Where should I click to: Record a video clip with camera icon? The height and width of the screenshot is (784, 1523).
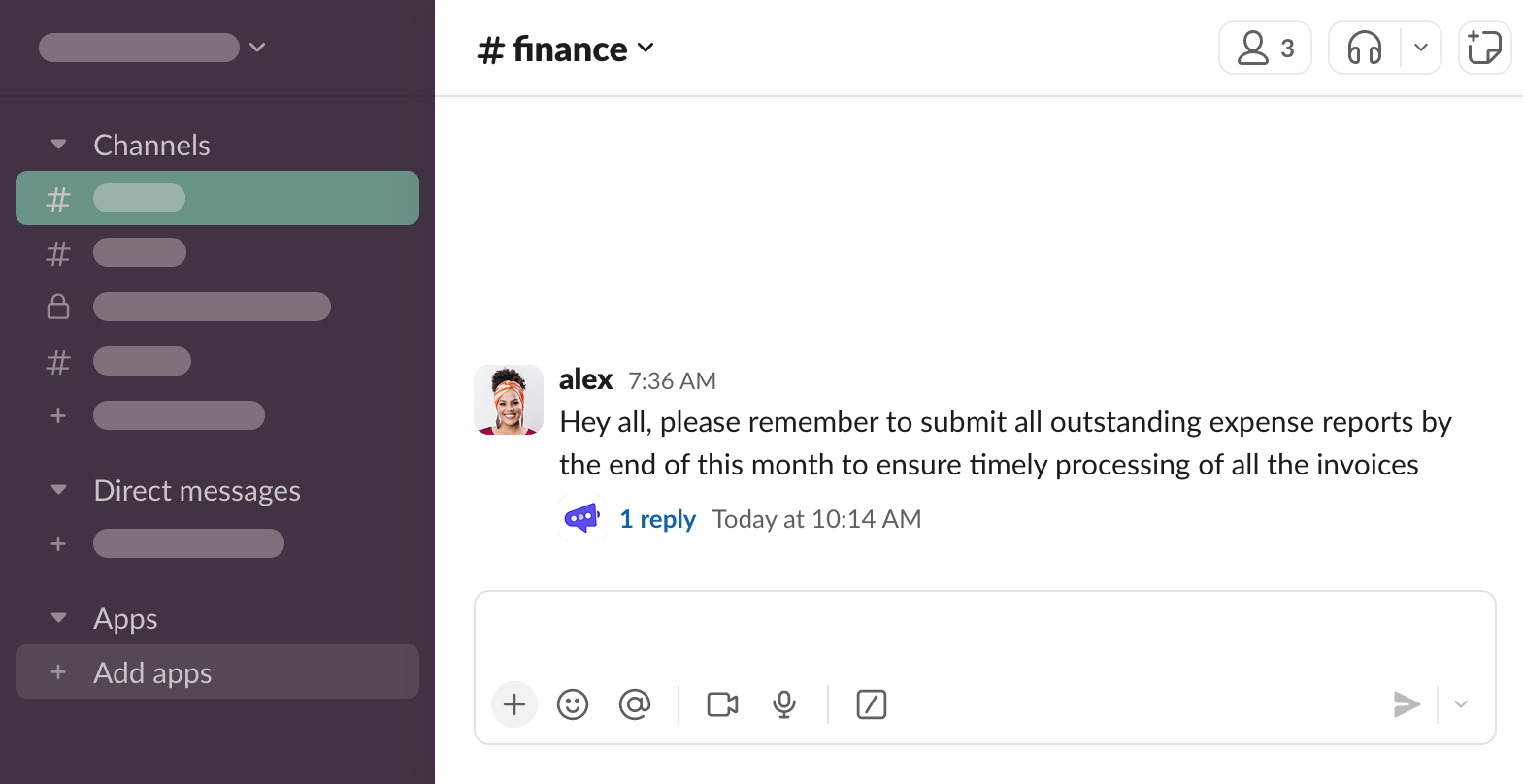[x=722, y=704]
